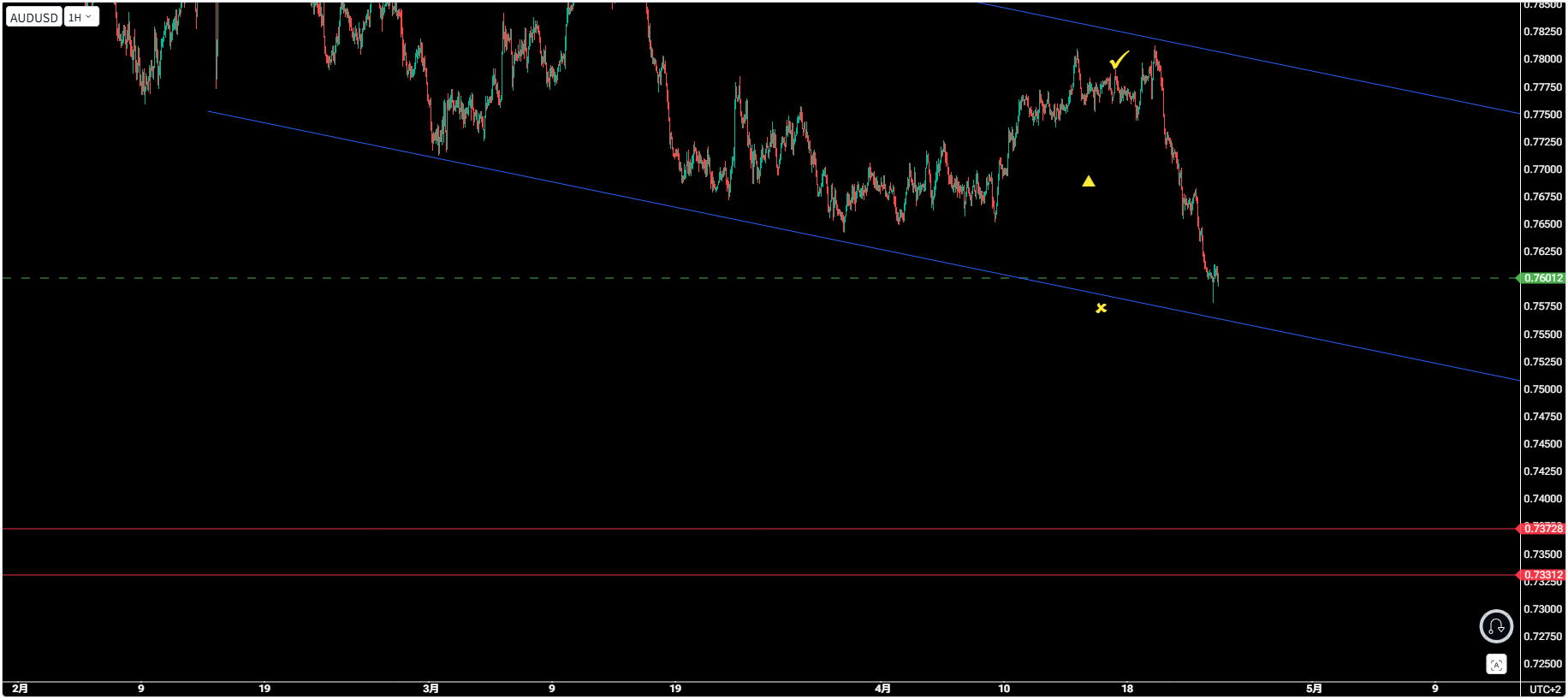Viewport: 1568px width, 699px height.
Task: Click the circular arrow reset chart icon
Action: (1496, 626)
